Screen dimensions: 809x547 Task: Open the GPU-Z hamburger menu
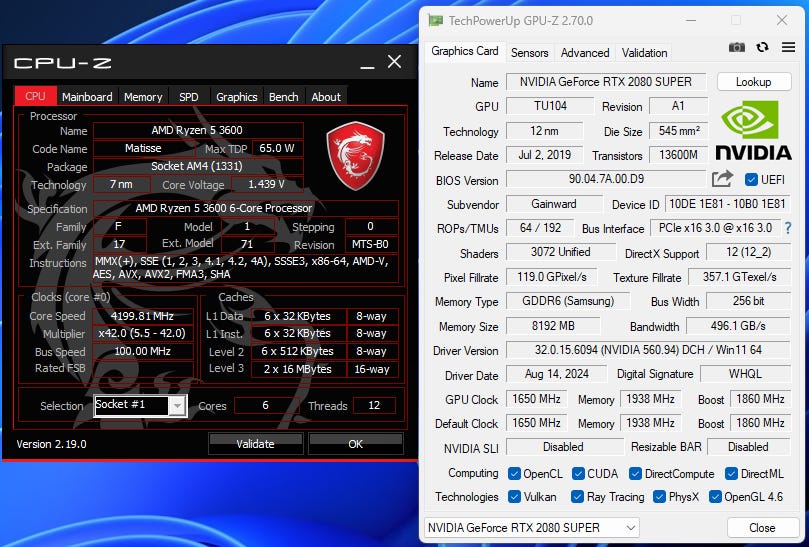tap(788, 47)
